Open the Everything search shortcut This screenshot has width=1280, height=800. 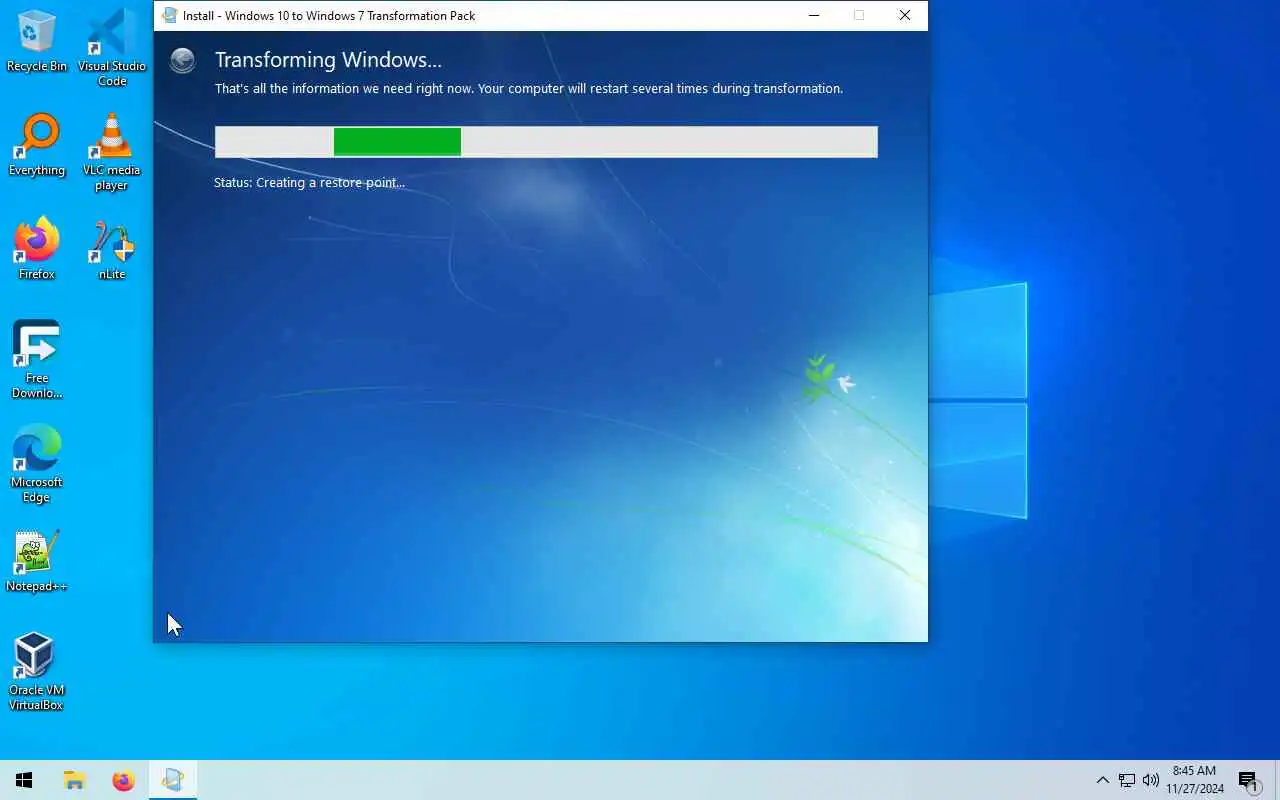(x=37, y=145)
